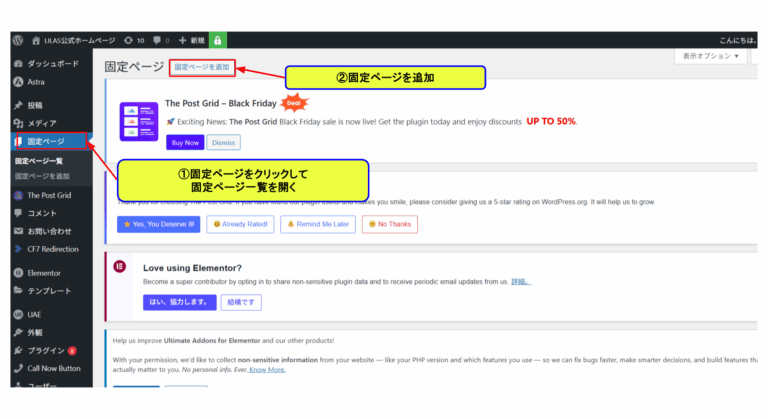Click The Post Grid sidebar icon
The image size is (768, 419).
coord(19,195)
